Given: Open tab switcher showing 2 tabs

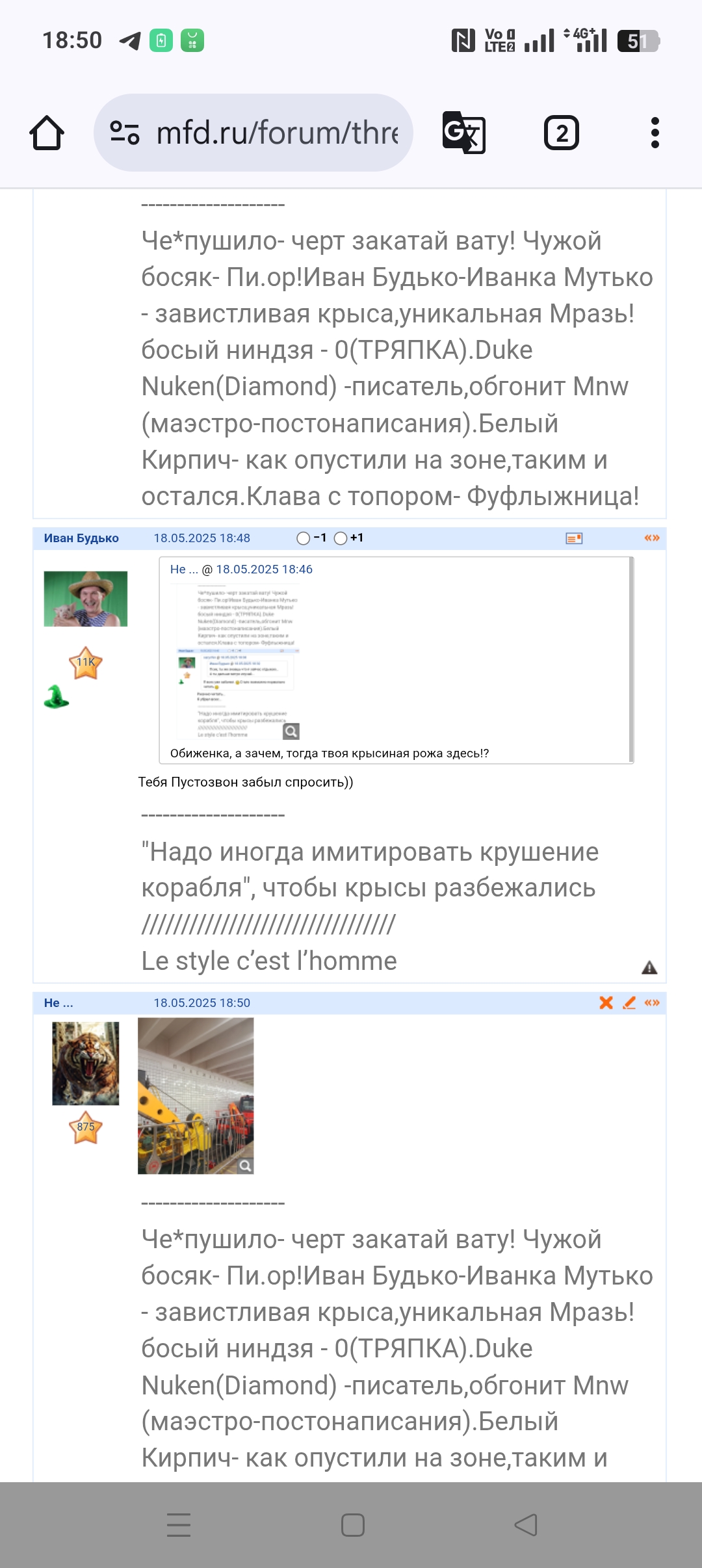Looking at the screenshot, I should point(562,133).
